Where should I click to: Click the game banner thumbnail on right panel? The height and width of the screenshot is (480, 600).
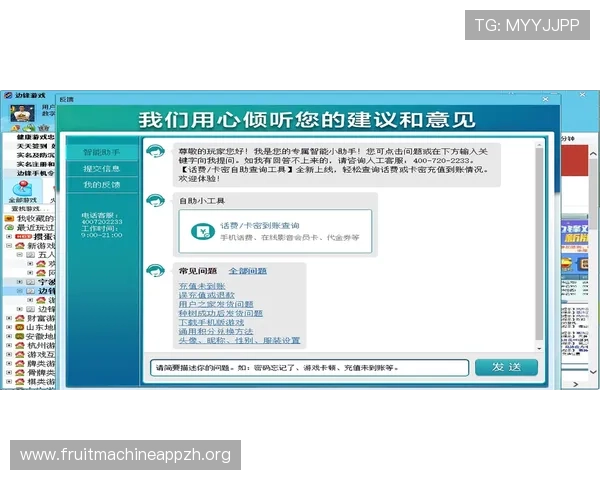pos(574,233)
